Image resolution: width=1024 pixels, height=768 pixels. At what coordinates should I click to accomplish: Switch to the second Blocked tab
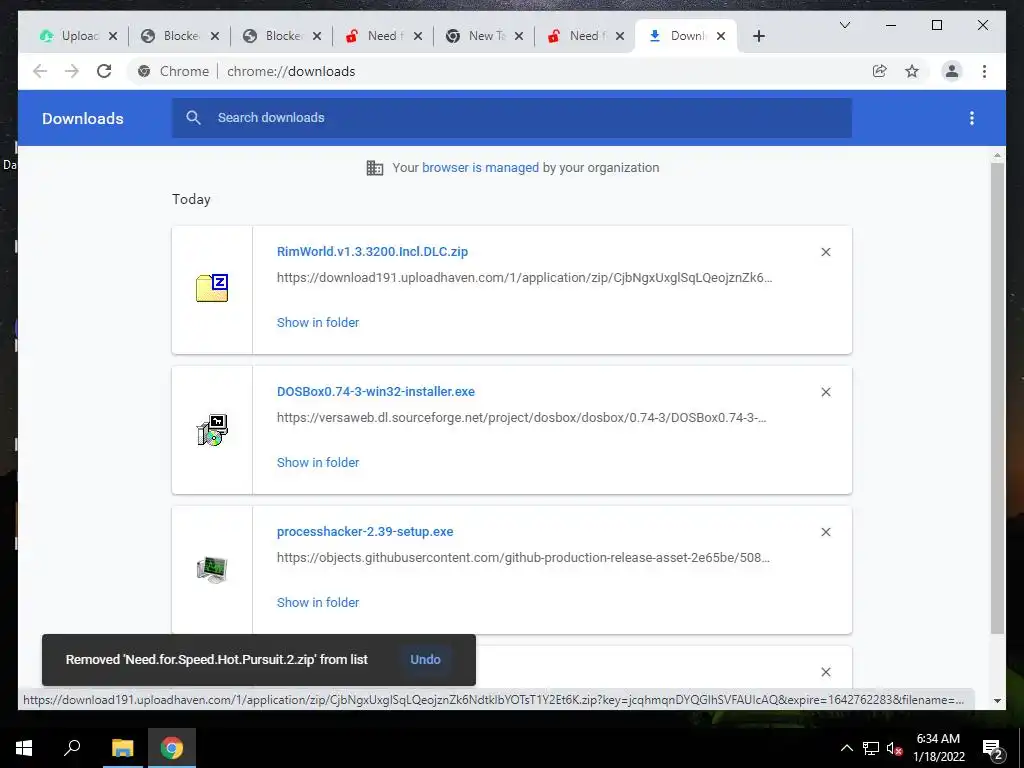[273, 36]
